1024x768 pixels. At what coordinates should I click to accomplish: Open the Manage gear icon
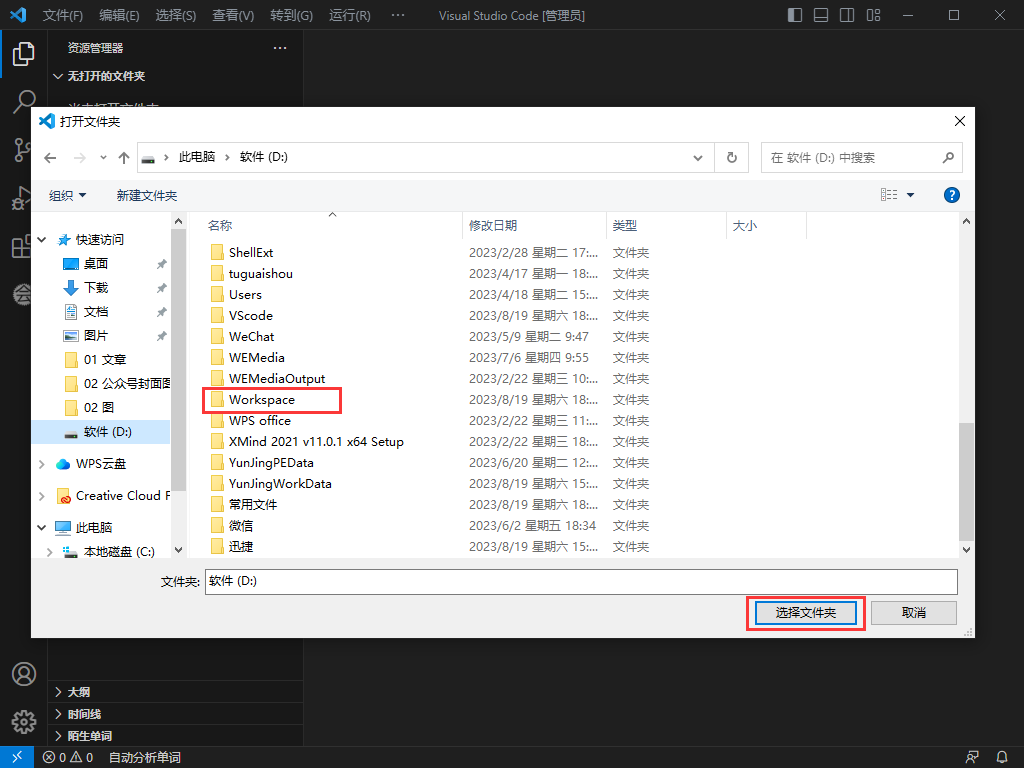(24, 722)
